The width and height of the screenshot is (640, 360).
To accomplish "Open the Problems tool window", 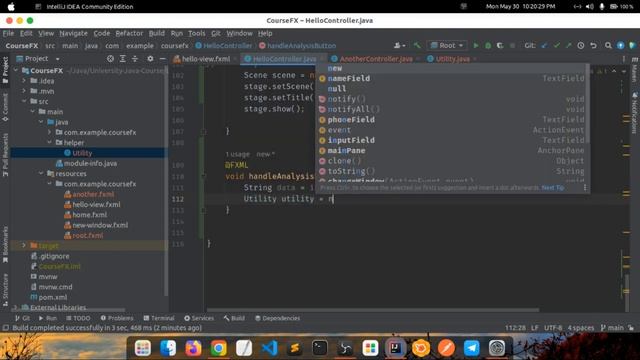I will click(117, 318).
